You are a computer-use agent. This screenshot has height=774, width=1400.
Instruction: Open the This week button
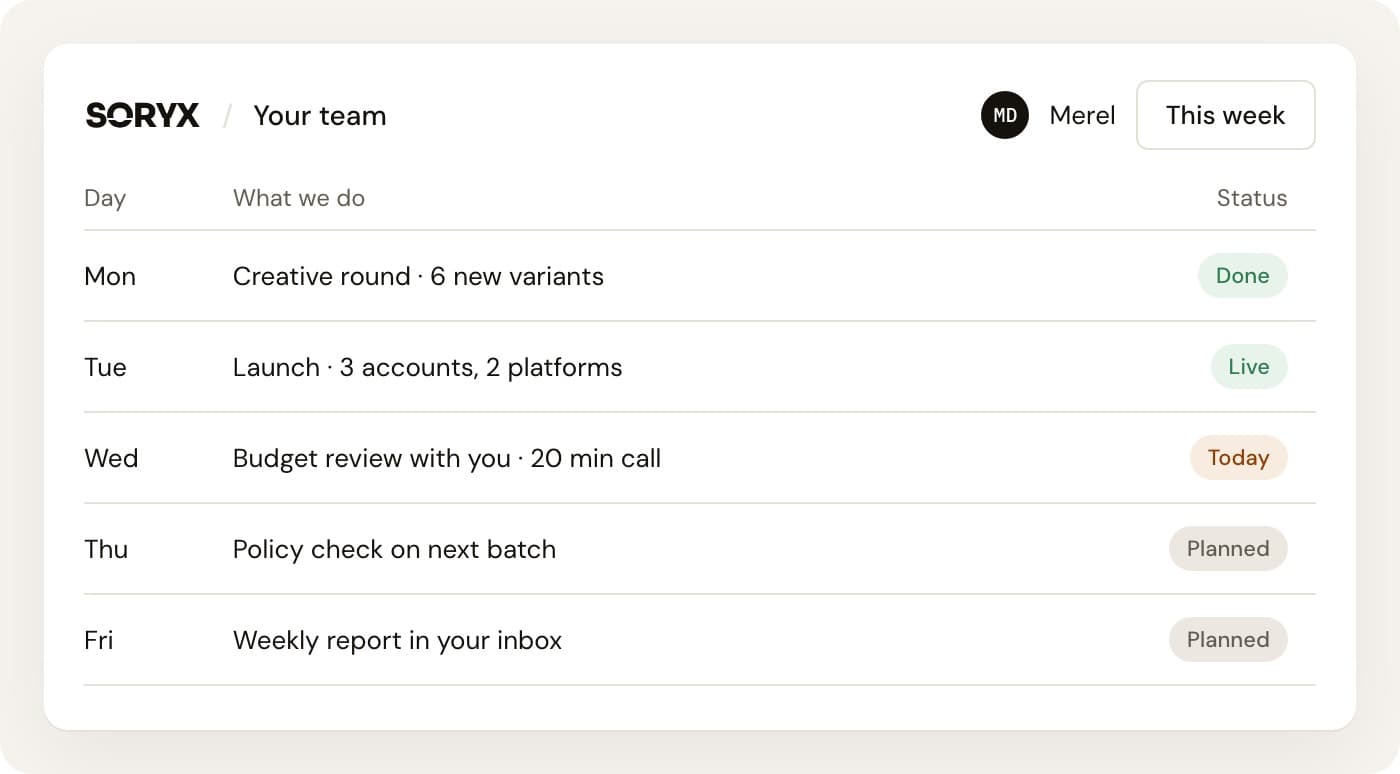(1225, 115)
